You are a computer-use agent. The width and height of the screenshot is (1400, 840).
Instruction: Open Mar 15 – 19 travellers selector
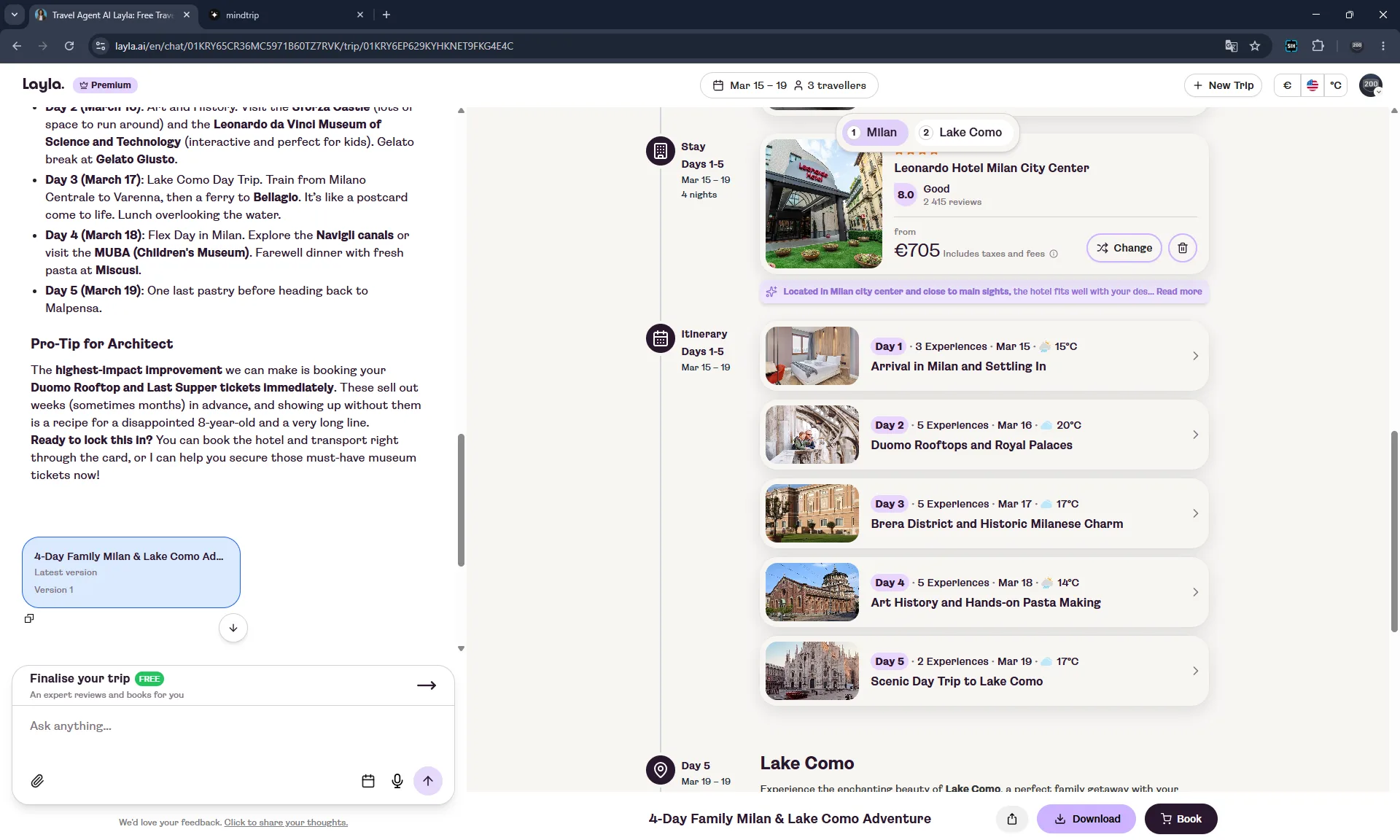pyautogui.click(x=789, y=85)
